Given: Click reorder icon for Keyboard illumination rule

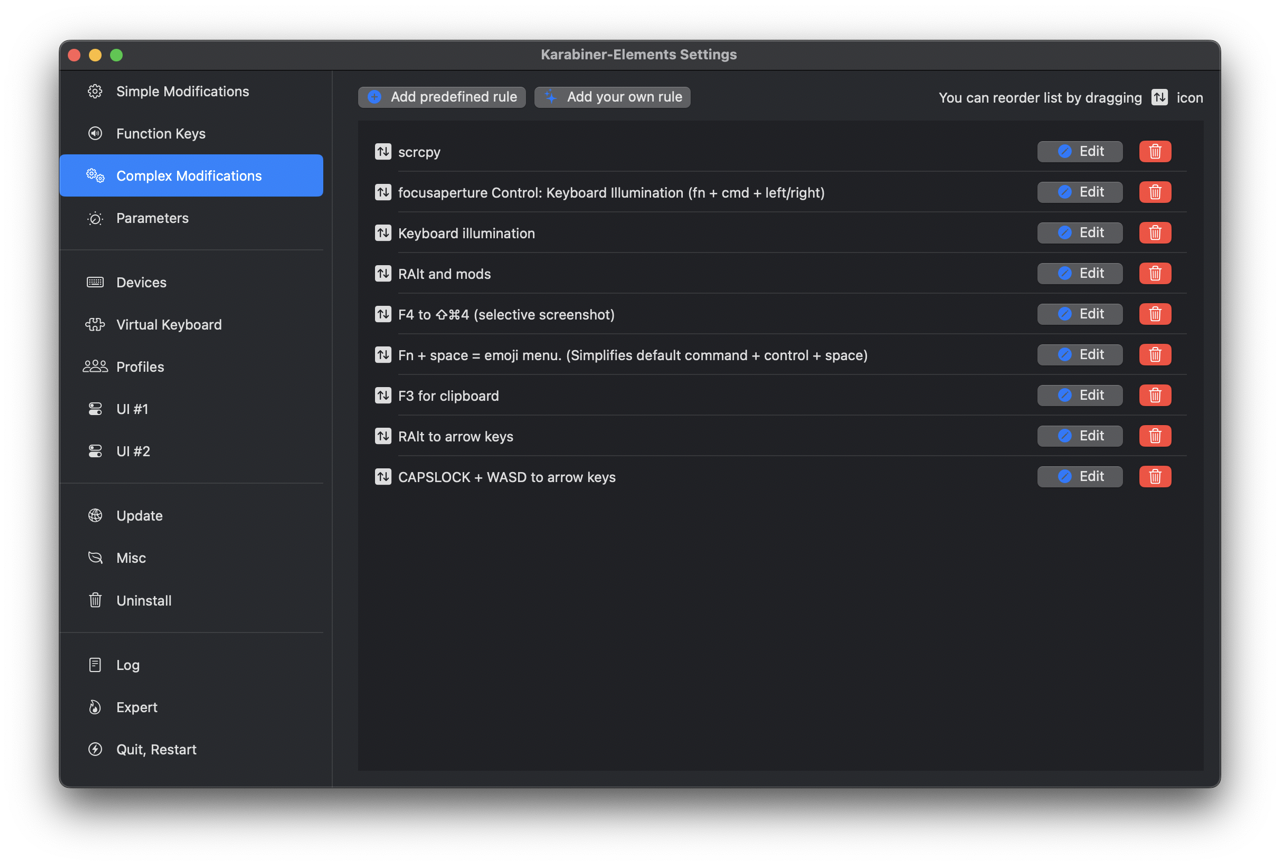Looking at the screenshot, I should (383, 233).
